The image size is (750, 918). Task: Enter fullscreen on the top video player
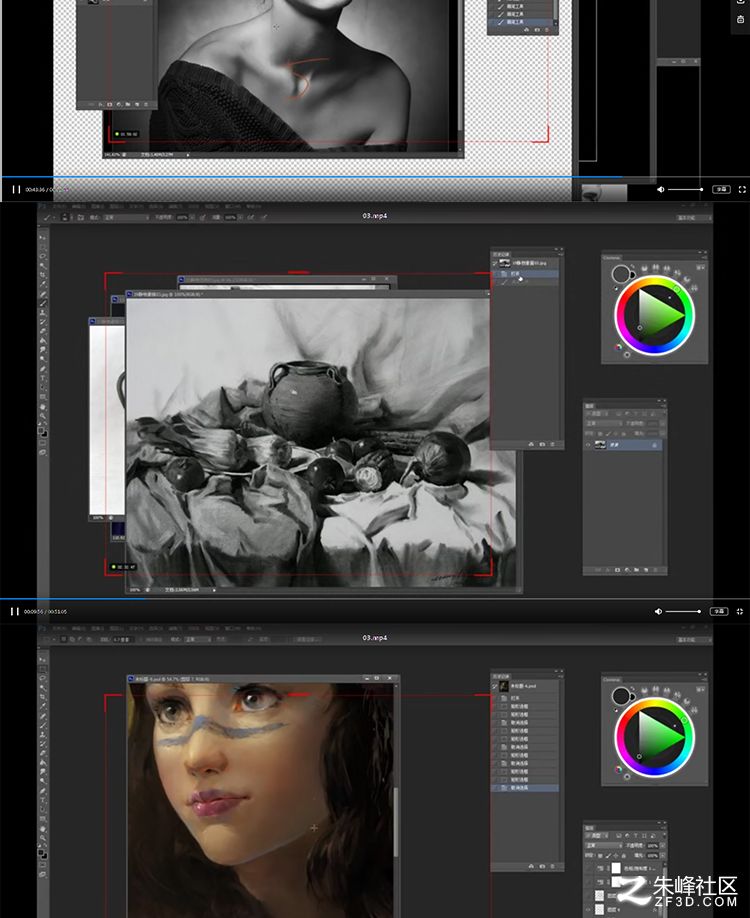pos(742,189)
